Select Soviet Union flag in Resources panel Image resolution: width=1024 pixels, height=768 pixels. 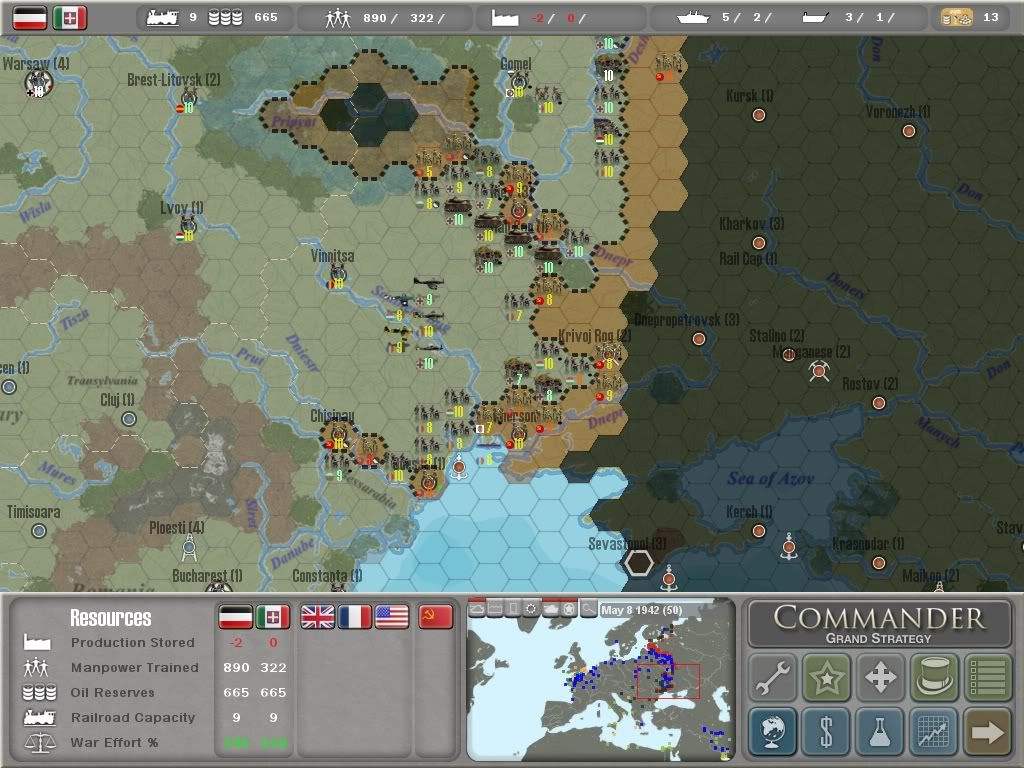tap(436, 616)
